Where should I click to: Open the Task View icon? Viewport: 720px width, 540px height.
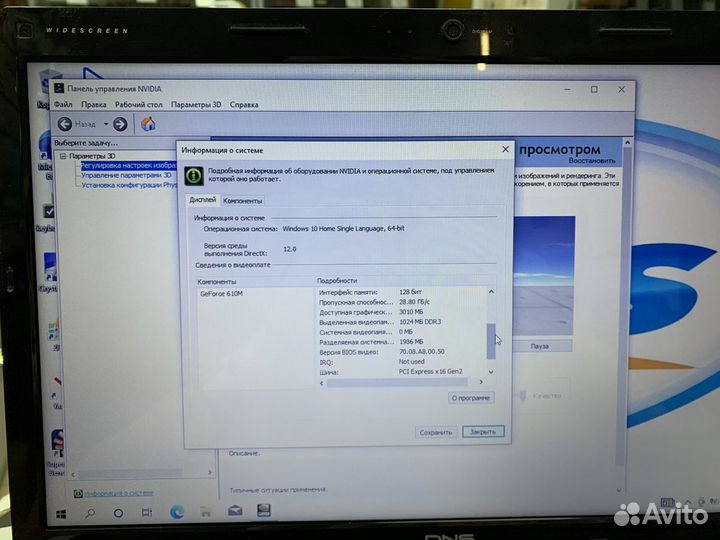(146, 512)
